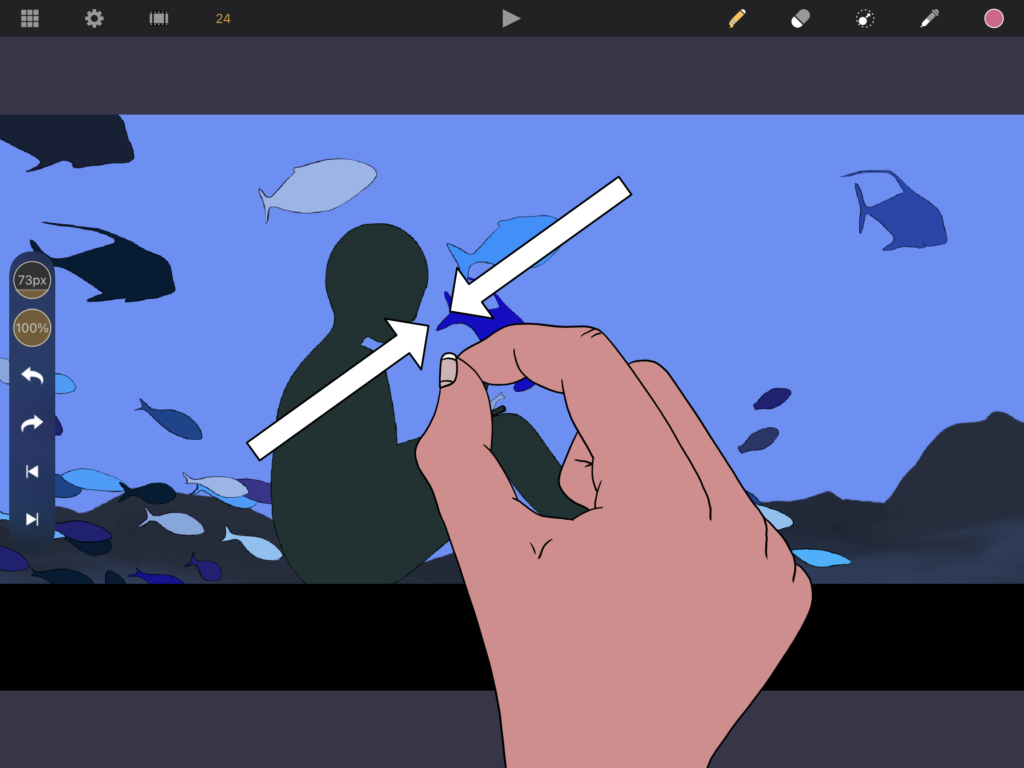
Task: Select the eyedropper color picker tool
Action: point(929,18)
